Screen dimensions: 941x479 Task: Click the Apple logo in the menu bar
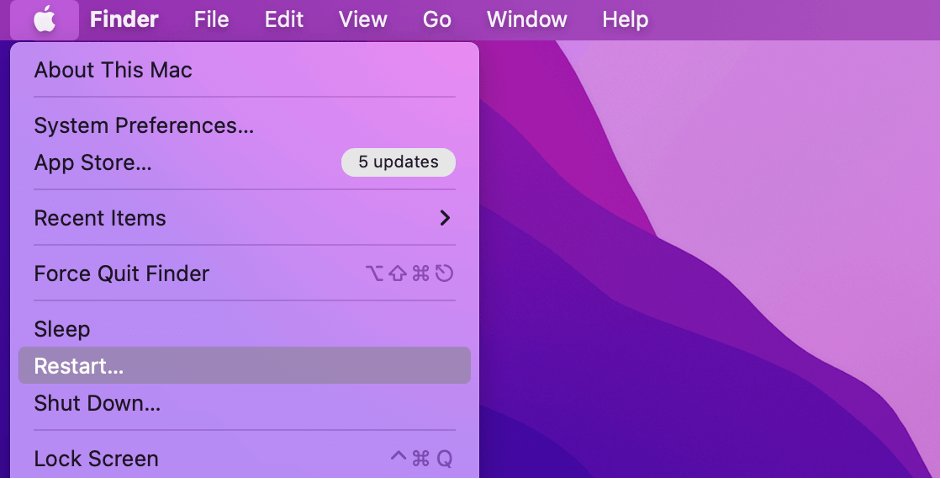pyautogui.click(x=44, y=19)
